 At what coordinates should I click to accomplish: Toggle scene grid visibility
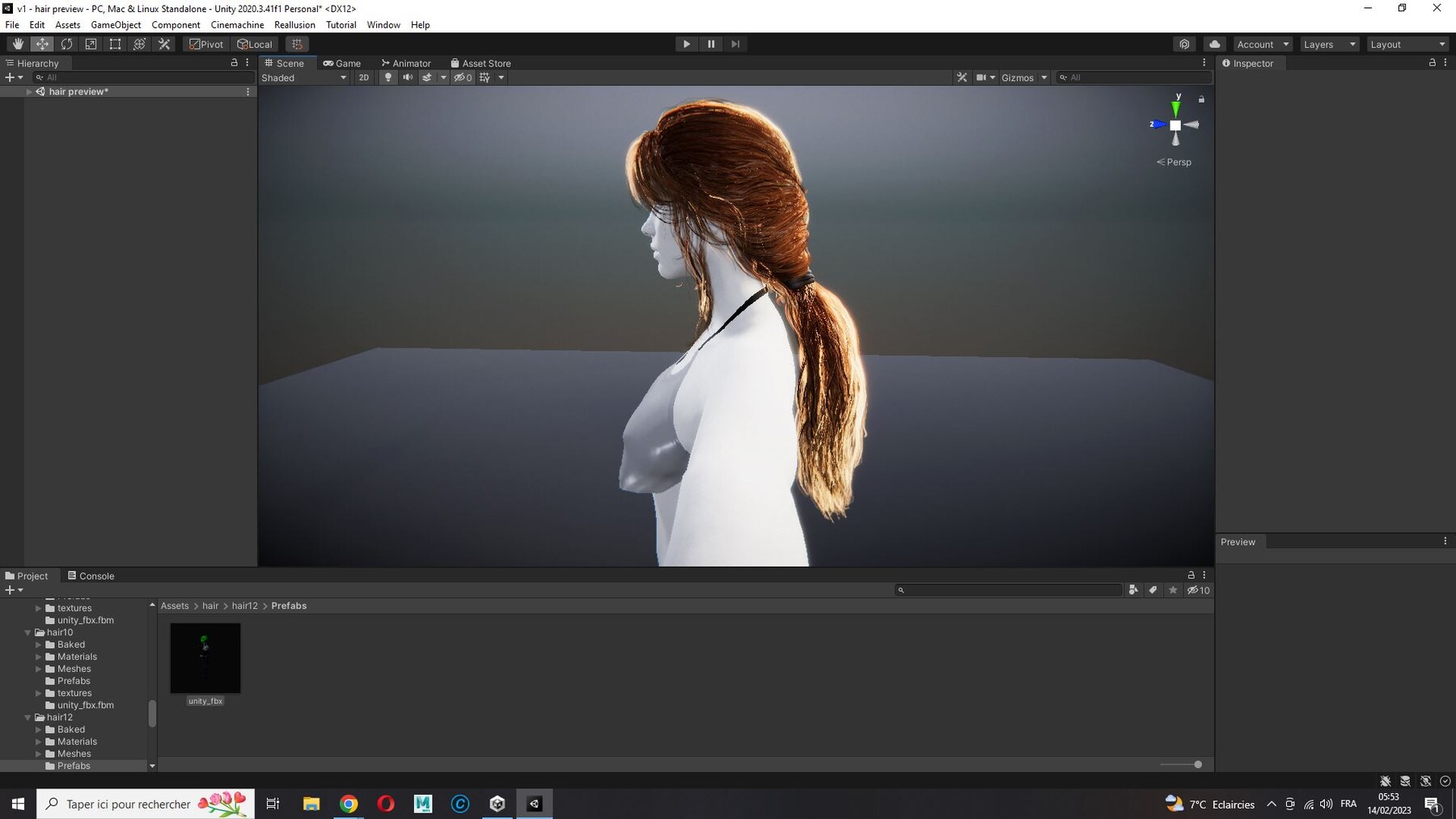[485, 78]
